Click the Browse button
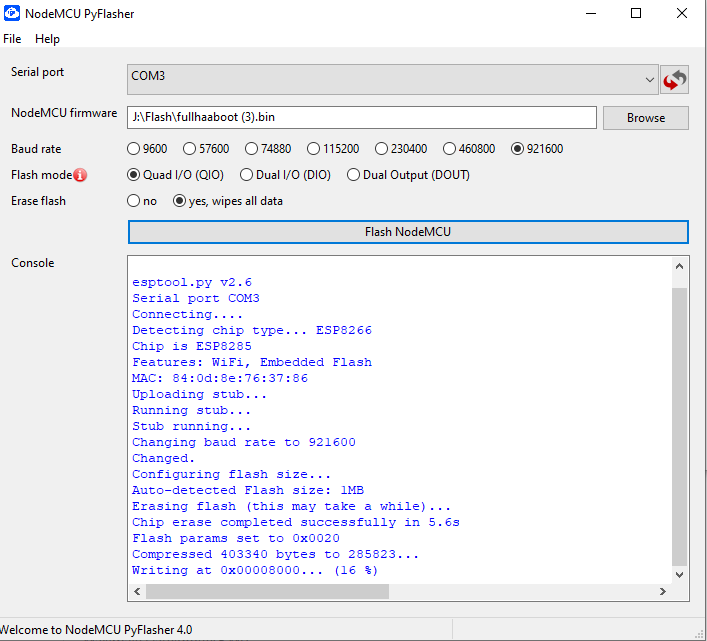This screenshot has width=707, height=641. click(645, 118)
